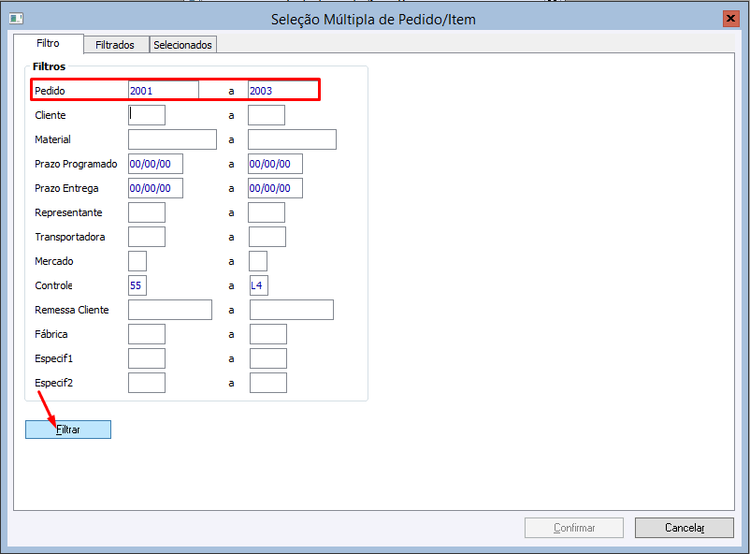Click the Transportadora start field
The image size is (750, 554).
pyautogui.click(x=147, y=237)
